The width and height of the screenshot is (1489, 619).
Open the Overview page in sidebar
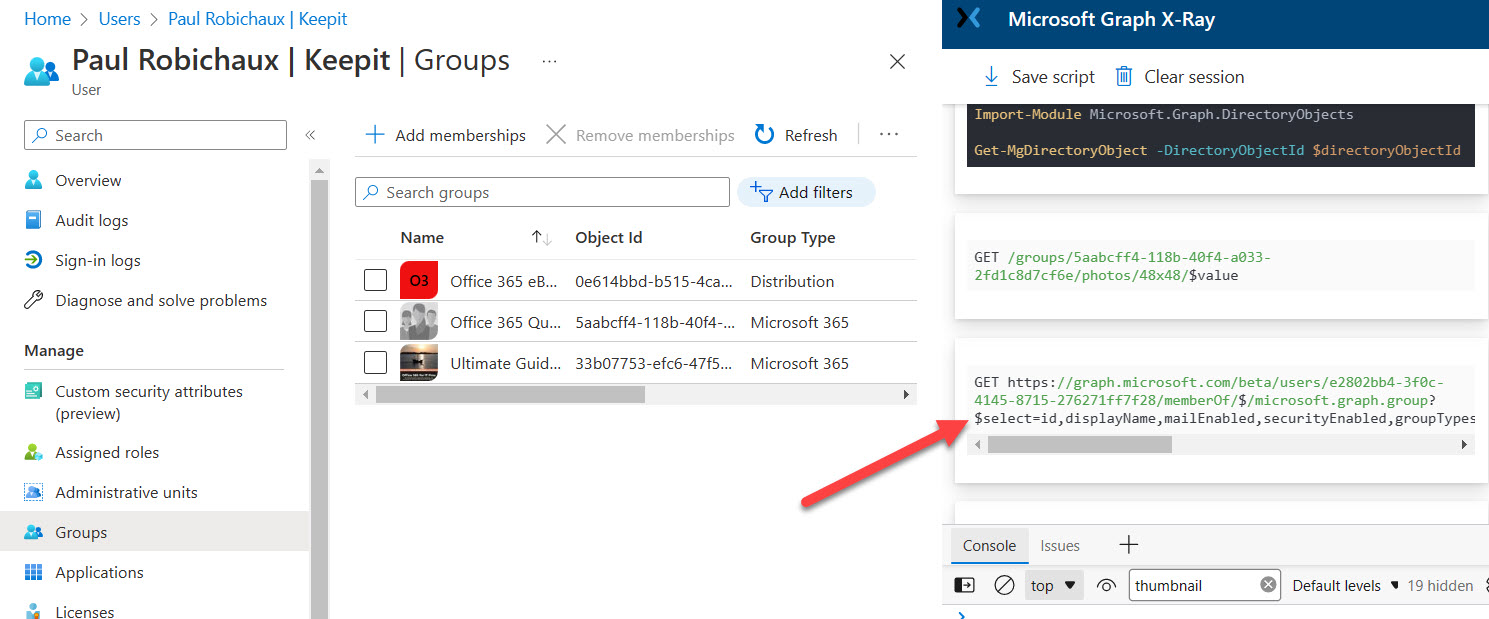[x=88, y=181]
